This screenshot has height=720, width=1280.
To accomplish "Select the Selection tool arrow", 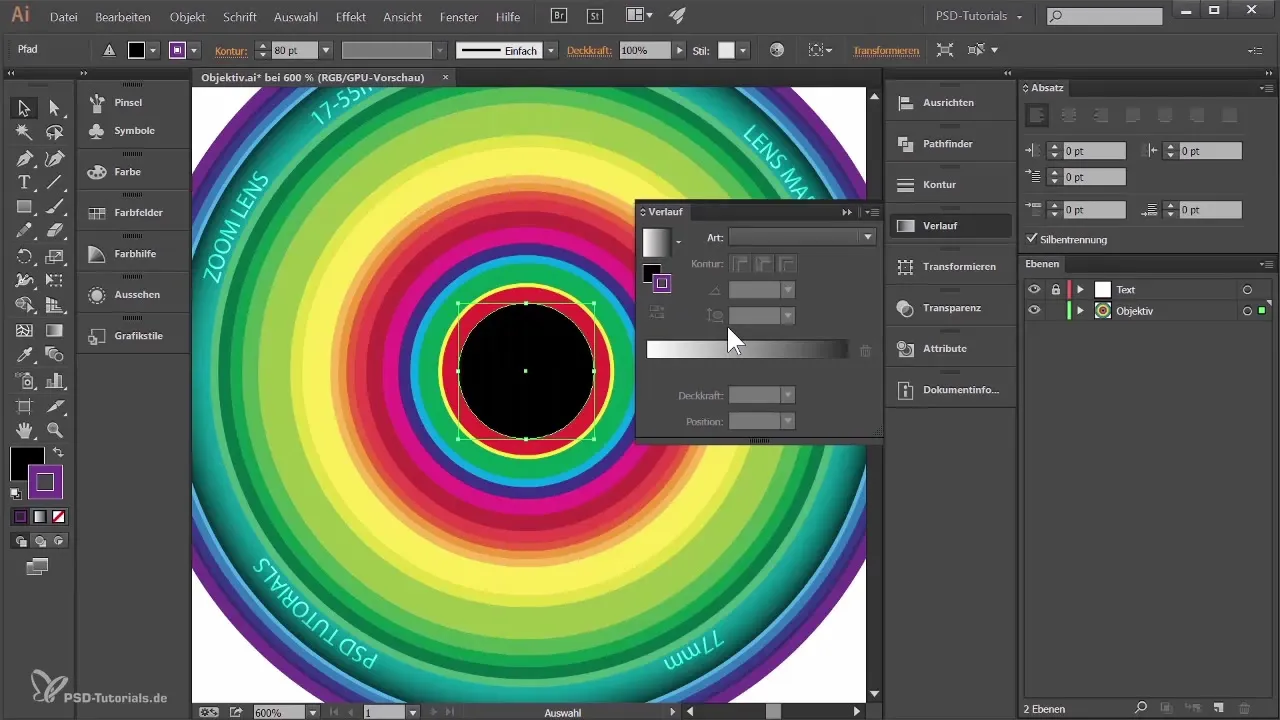I will [x=24, y=108].
